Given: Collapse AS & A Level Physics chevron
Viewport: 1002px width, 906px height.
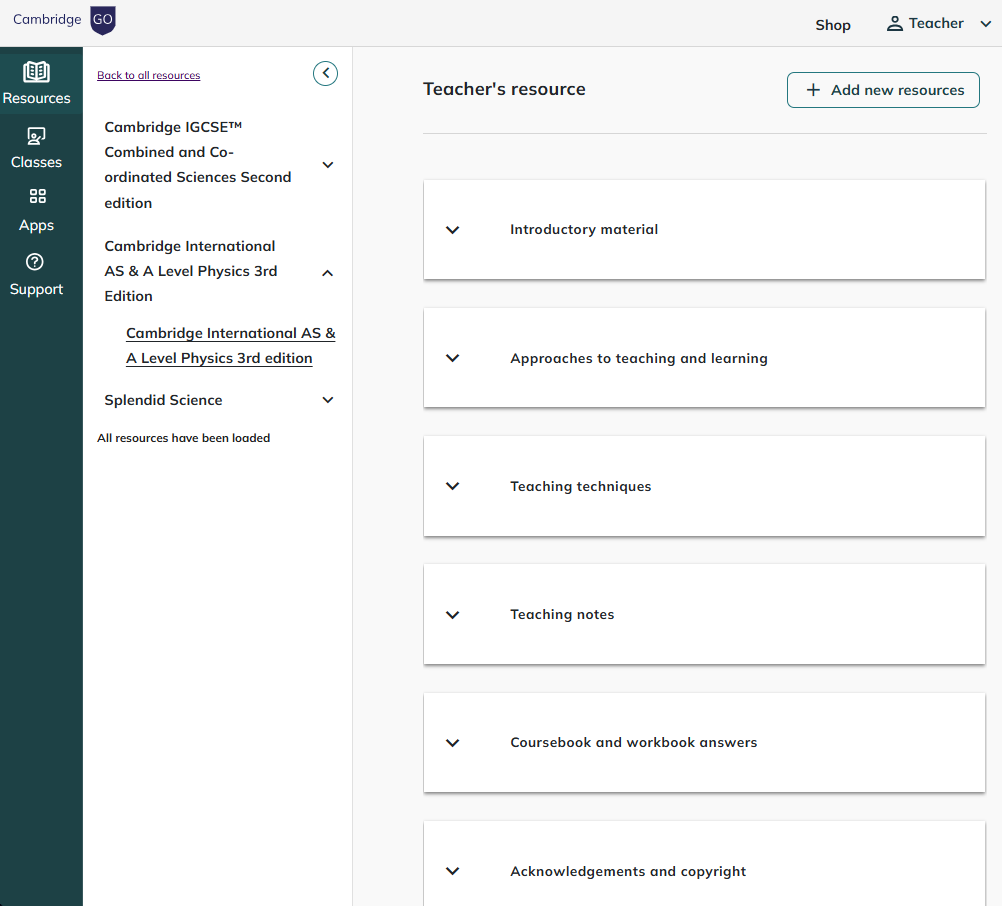Looking at the screenshot, I should pos(328,273).
